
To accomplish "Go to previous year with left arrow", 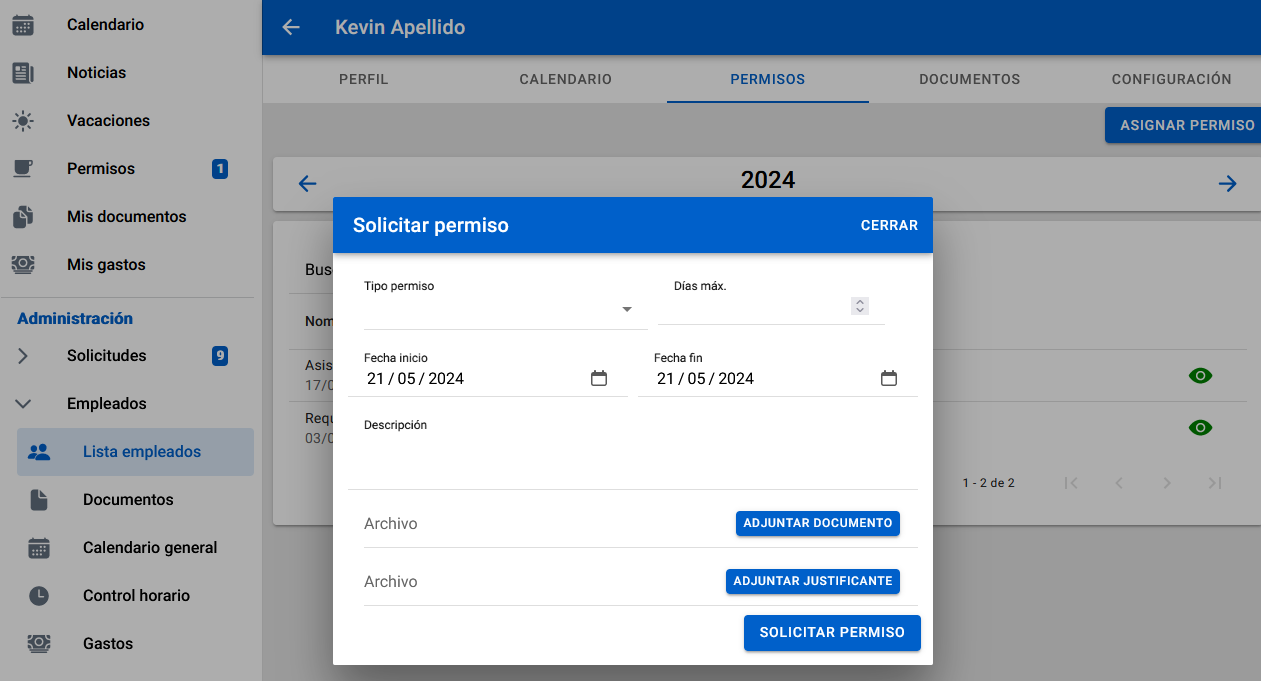I will 308,183.
